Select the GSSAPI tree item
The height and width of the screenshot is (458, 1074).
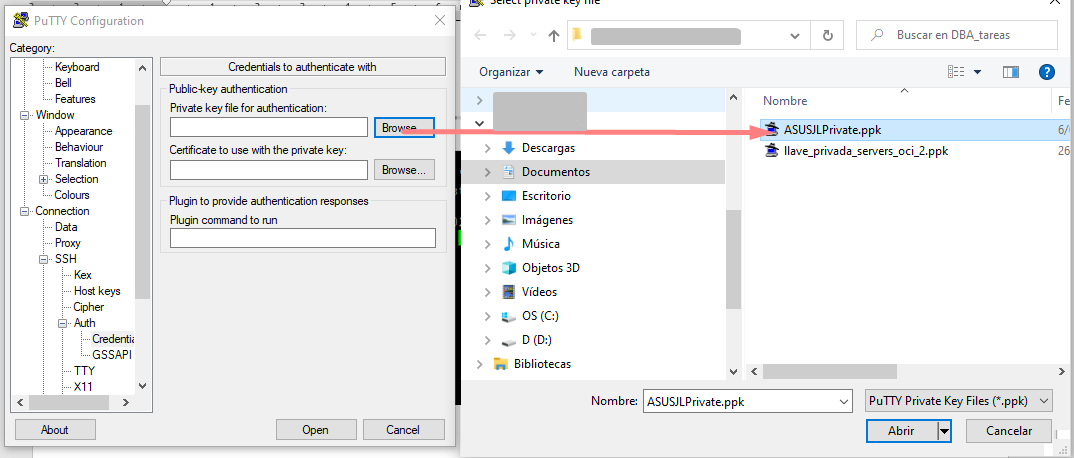point(112,355)
